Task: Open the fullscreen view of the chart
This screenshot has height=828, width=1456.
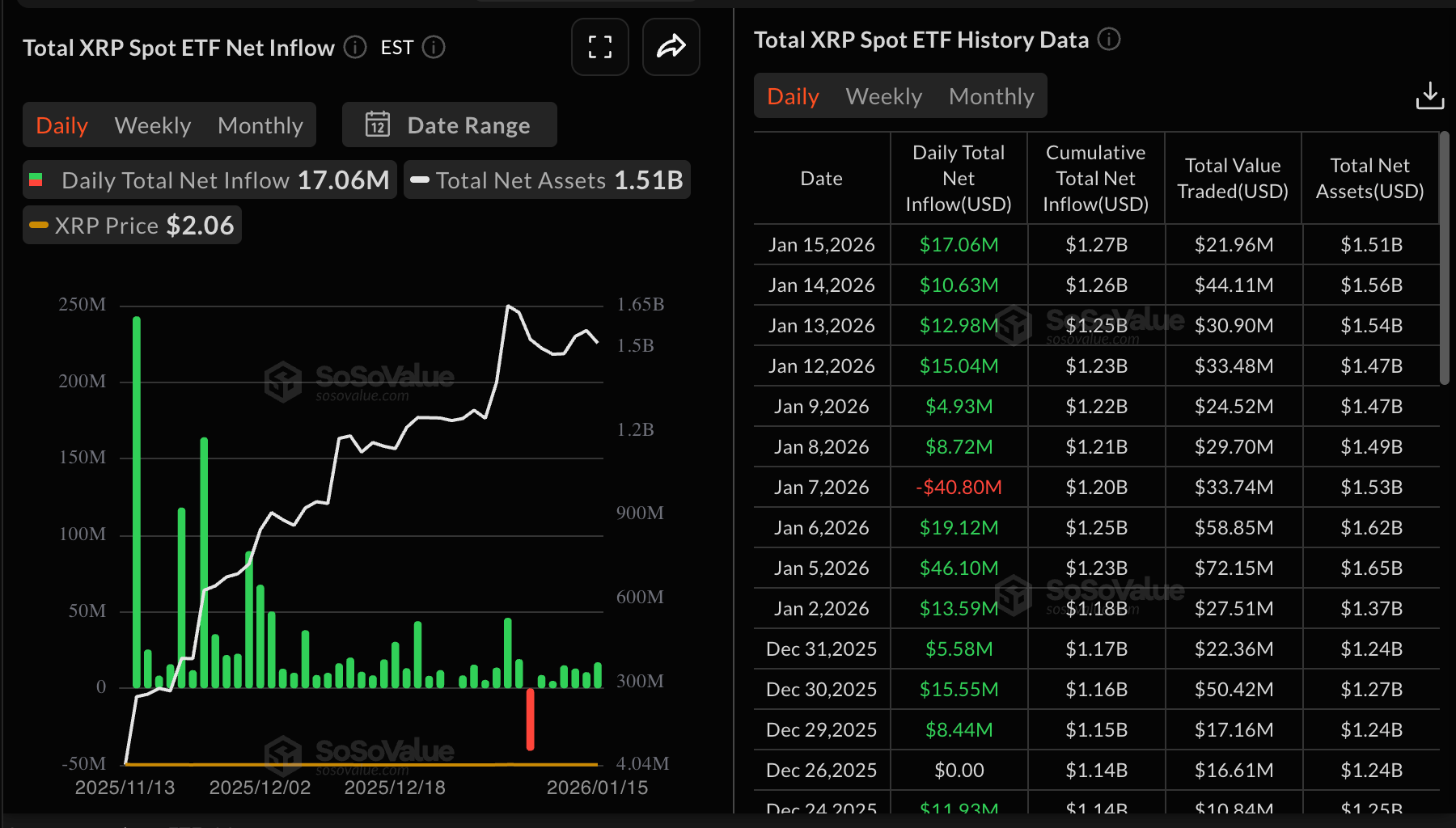Action: point(599,47)
